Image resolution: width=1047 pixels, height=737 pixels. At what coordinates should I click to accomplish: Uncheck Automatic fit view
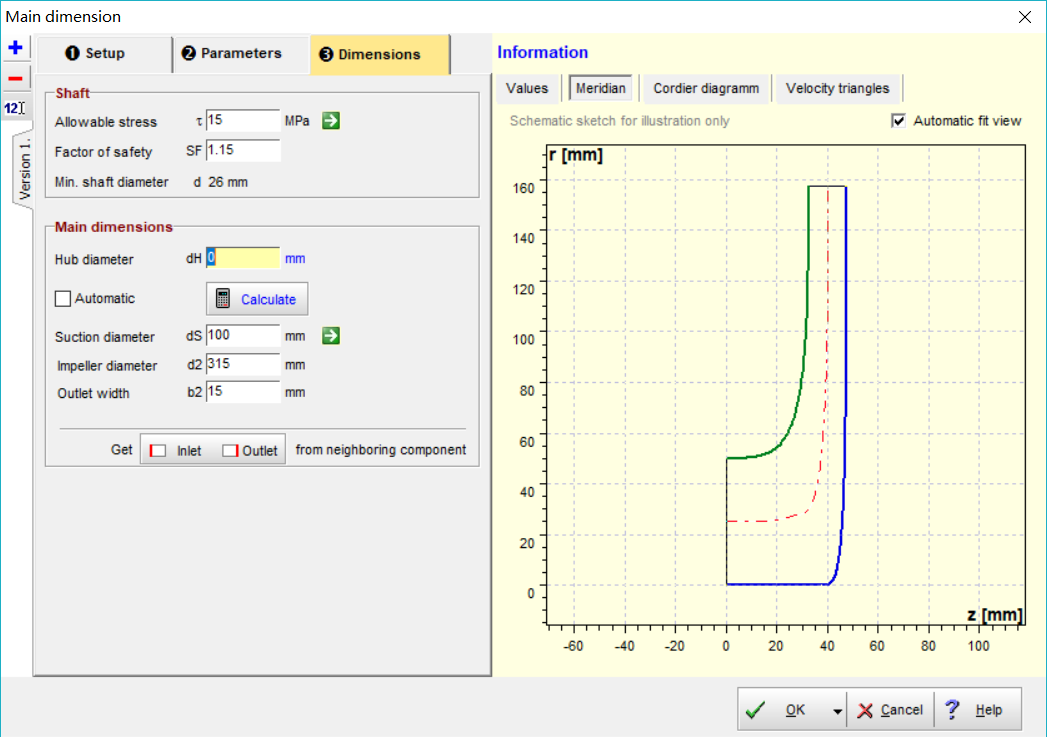(x=898, y=121)
